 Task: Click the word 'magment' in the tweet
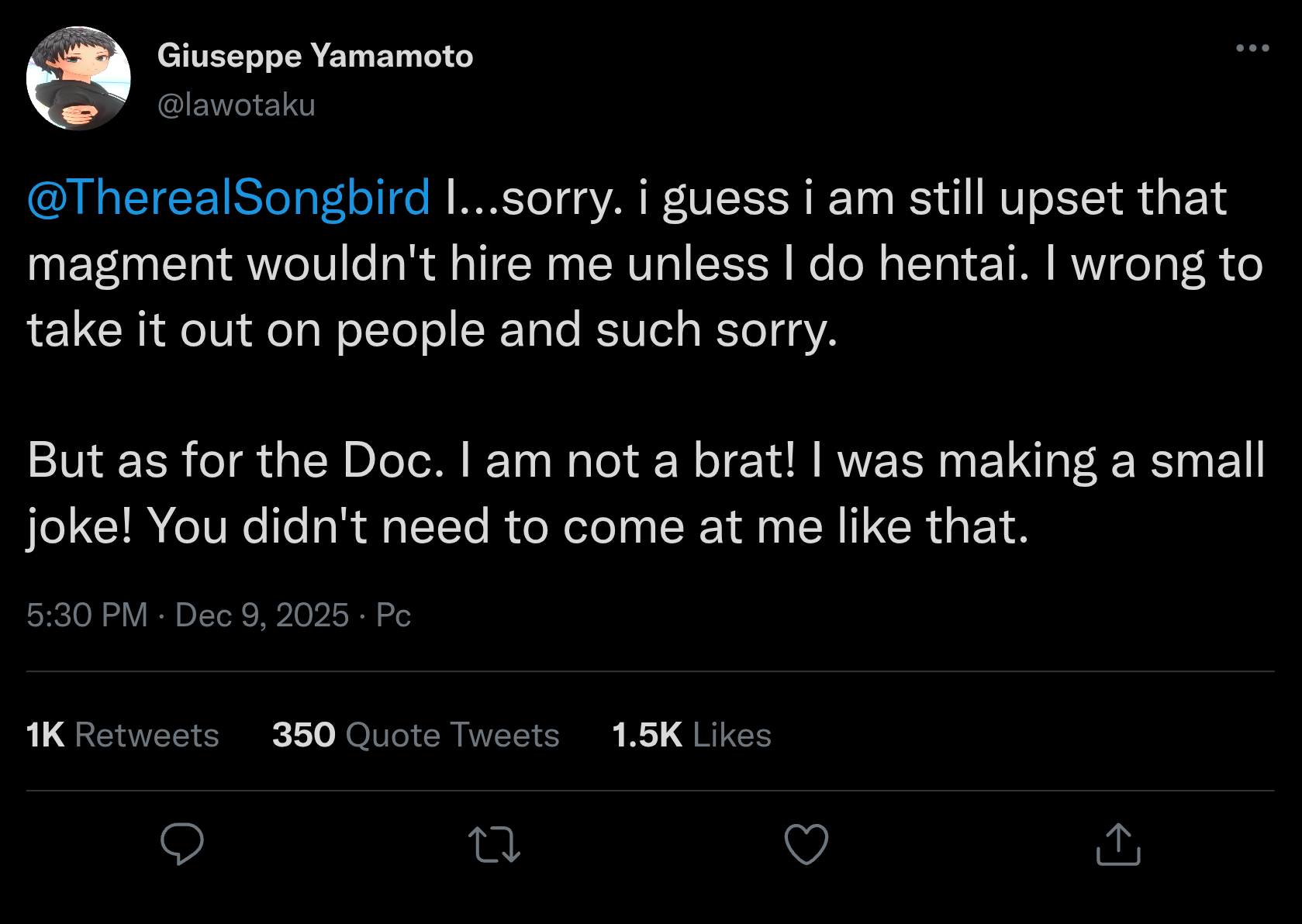(x=130, y=264)
